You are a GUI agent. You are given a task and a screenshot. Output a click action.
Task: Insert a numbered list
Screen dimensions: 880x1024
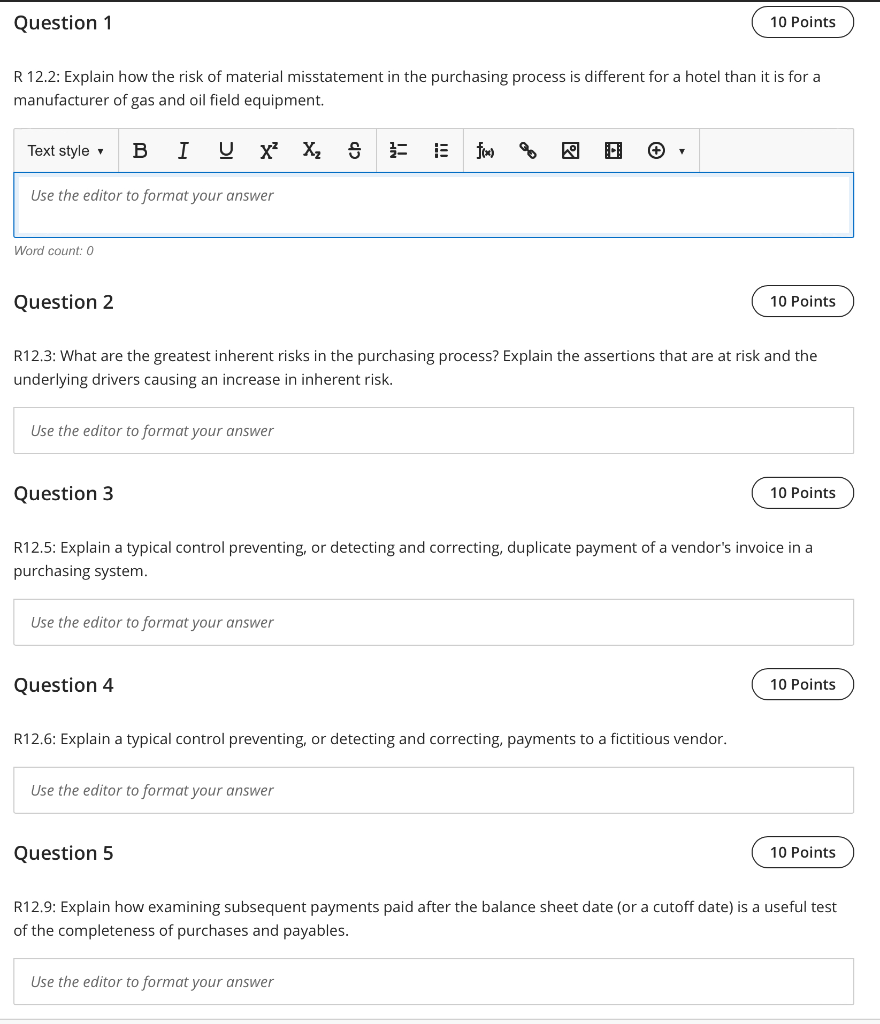pos(397,150)
